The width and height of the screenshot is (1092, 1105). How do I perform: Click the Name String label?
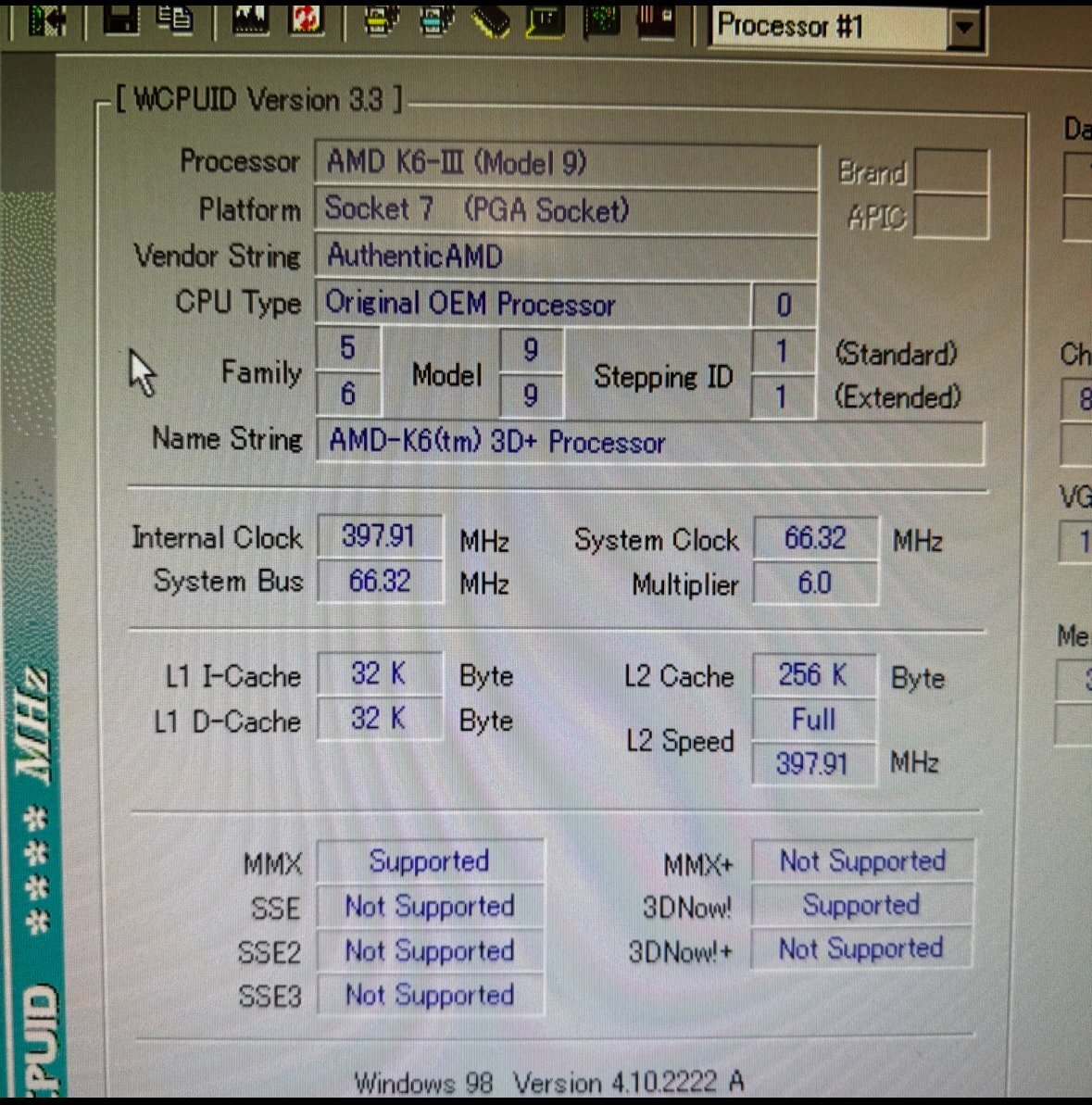point(227,439)
